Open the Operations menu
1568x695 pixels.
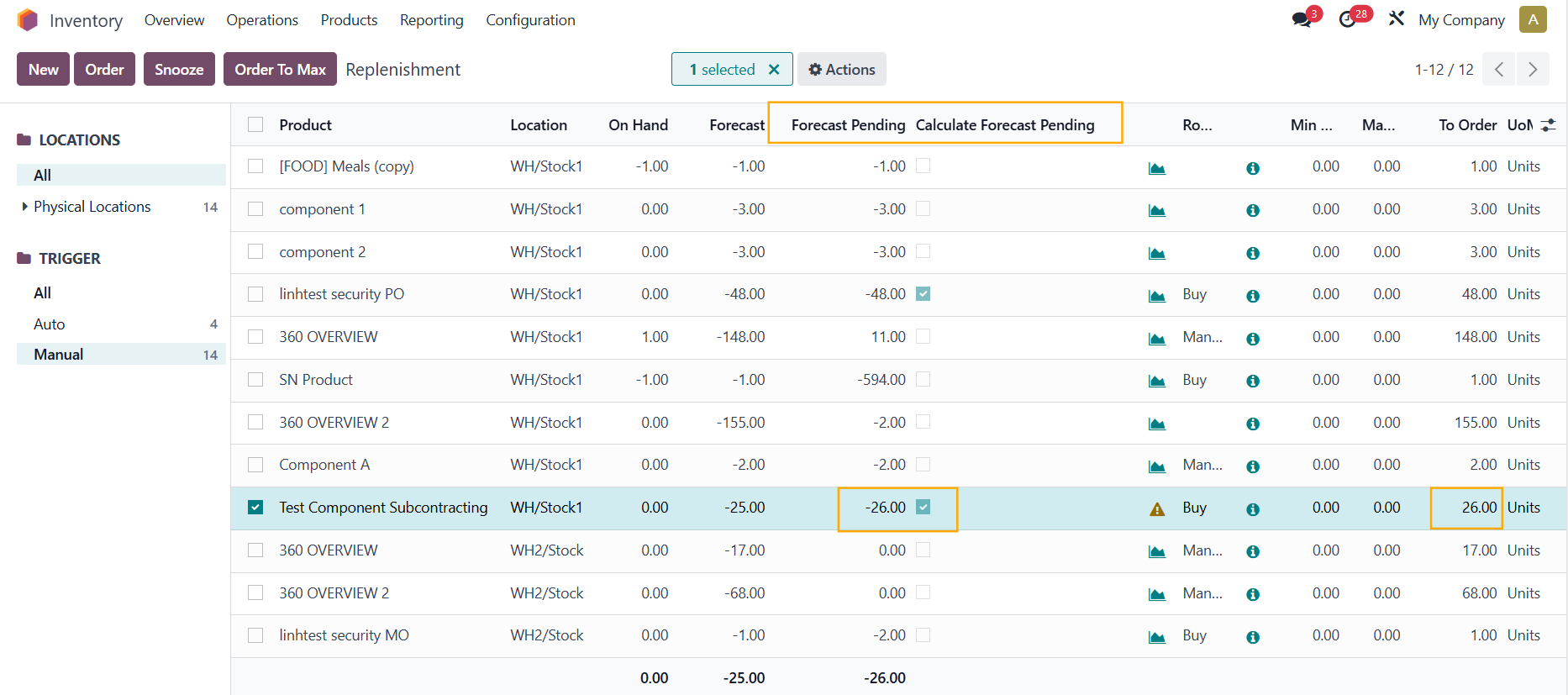point(262,20)
